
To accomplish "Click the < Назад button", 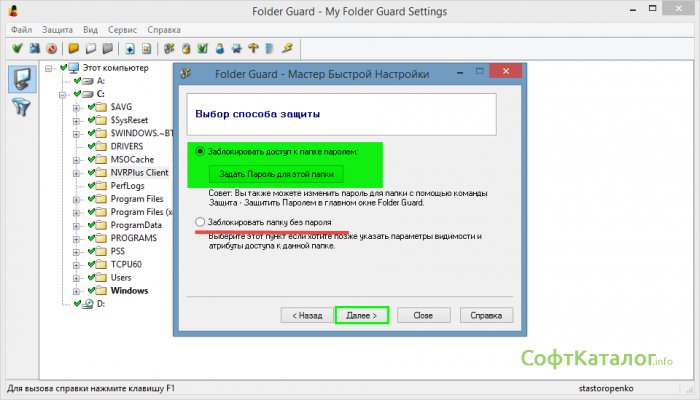I will click(307, 314).
